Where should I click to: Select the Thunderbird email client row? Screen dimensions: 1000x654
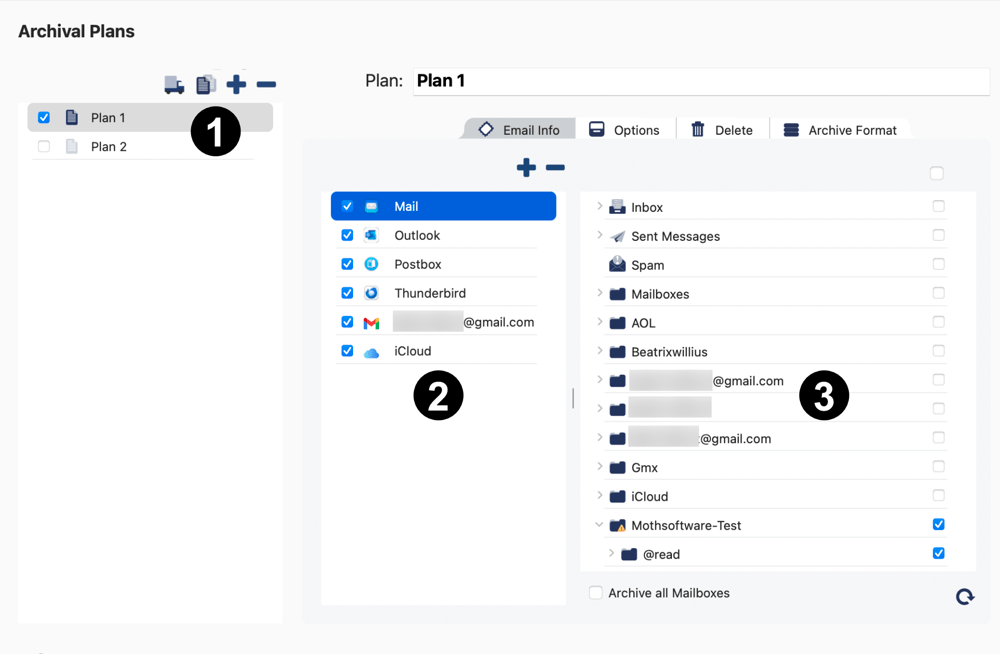click(430, 293)
